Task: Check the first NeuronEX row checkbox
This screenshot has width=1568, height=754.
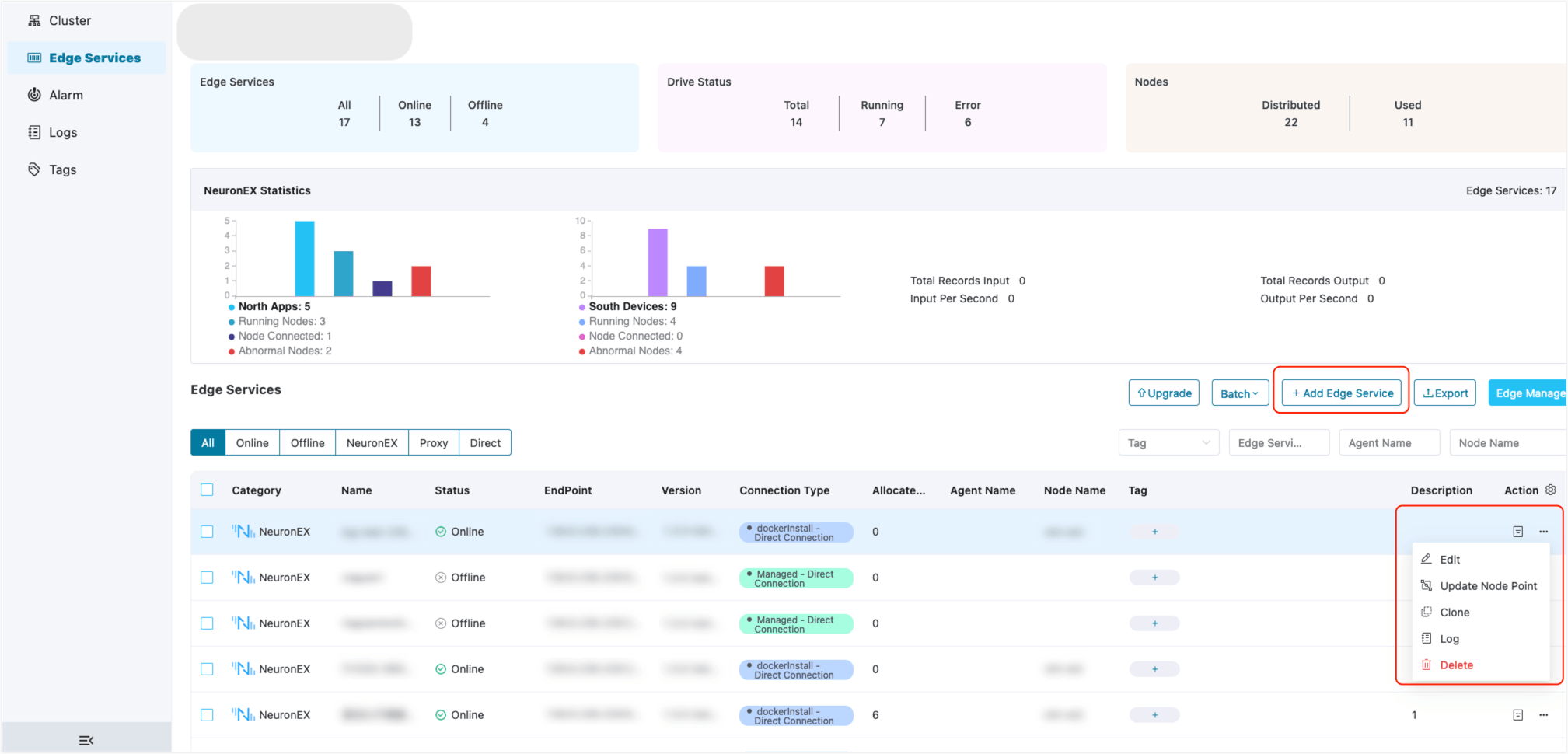Action: [x=207, y=532]
